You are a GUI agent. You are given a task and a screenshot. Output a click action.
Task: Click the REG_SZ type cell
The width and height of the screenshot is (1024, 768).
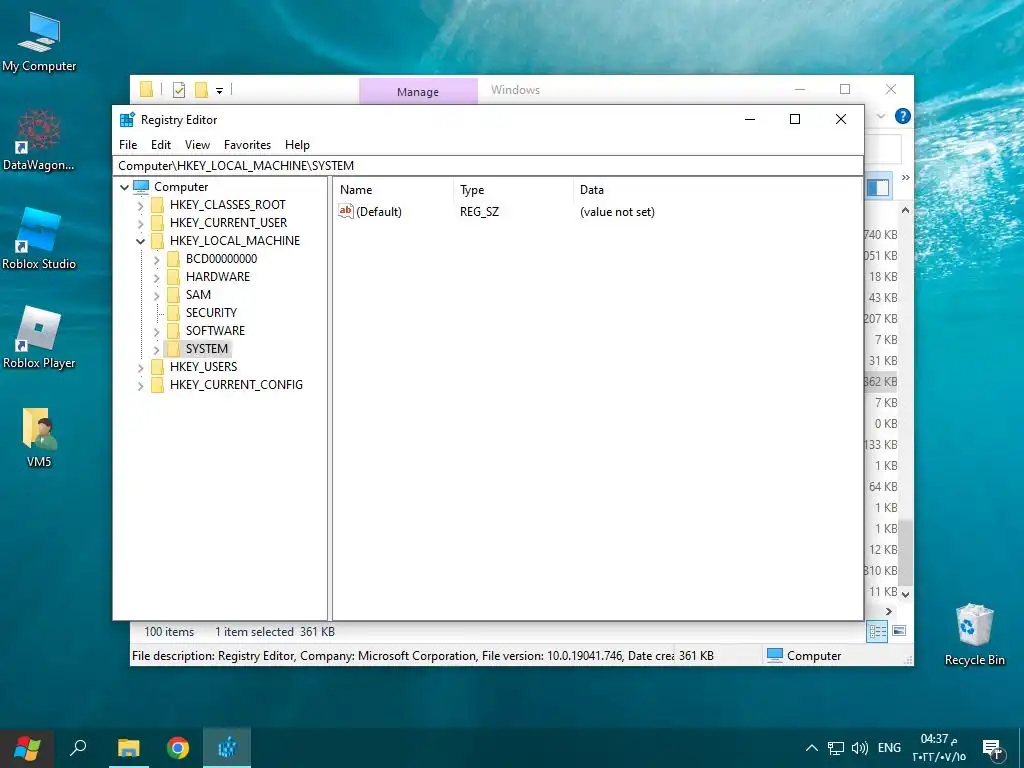point(479,212)
